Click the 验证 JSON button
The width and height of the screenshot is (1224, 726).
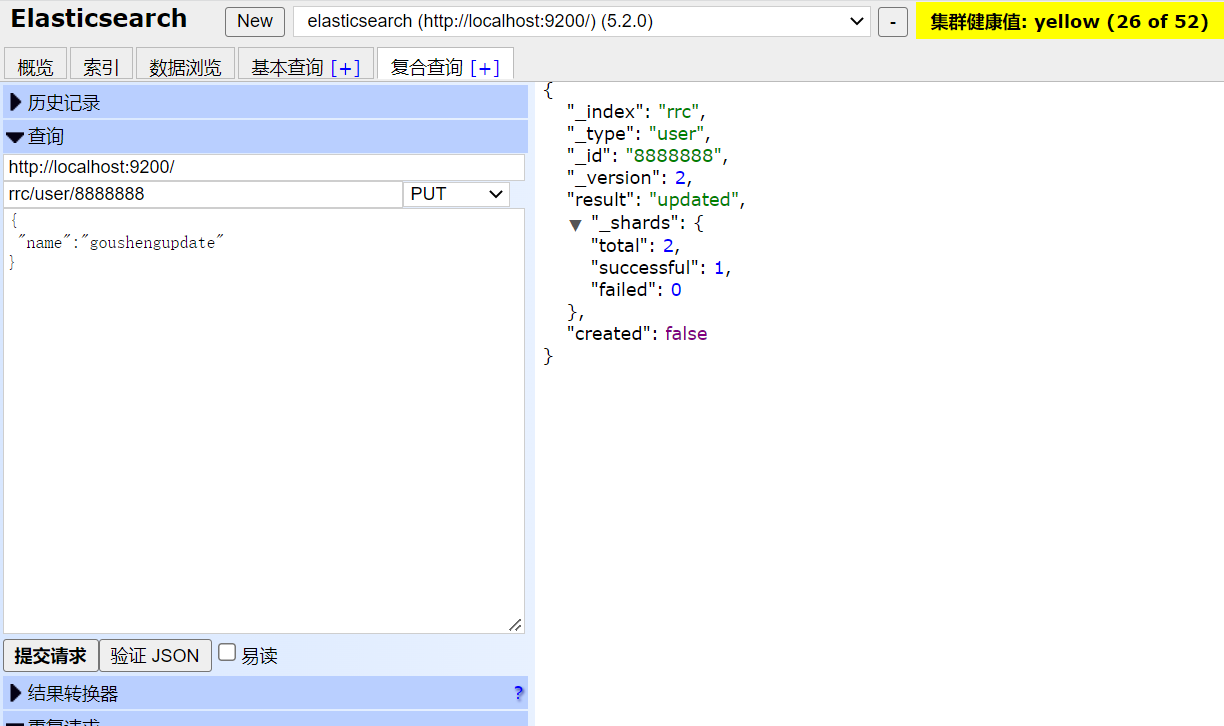[155, 656]
